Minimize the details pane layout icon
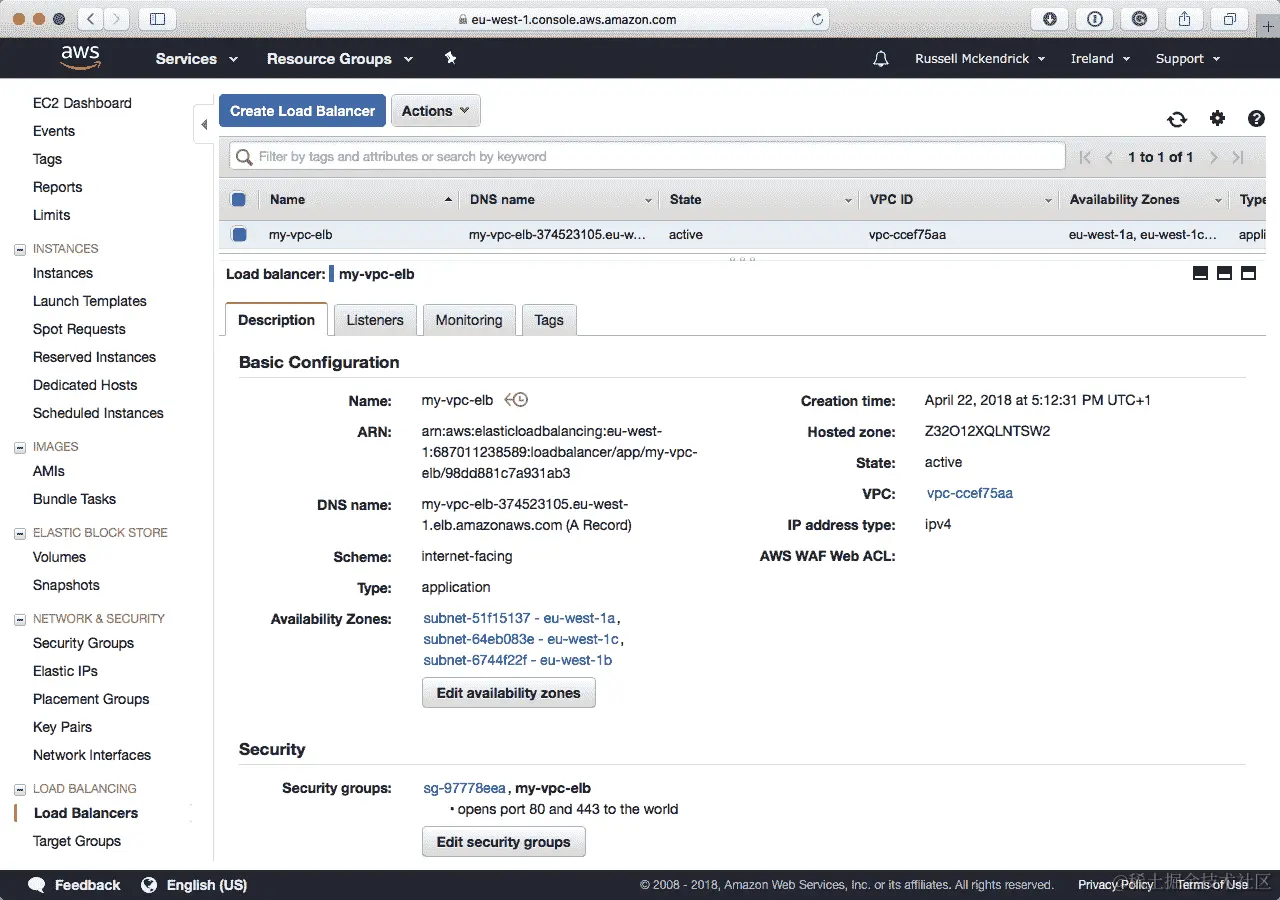This screenshot has width=1280, height=900. pos(1200,273)
